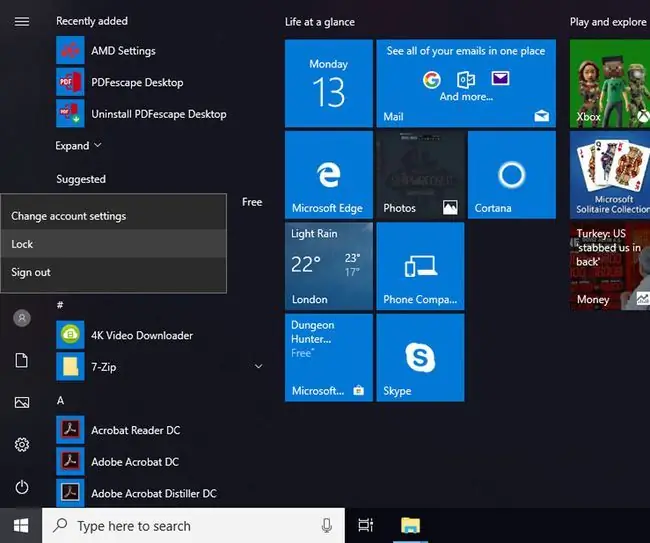Open the London weather tile
The height and width of the screenshot is (543, 650).
pos(329,266)
